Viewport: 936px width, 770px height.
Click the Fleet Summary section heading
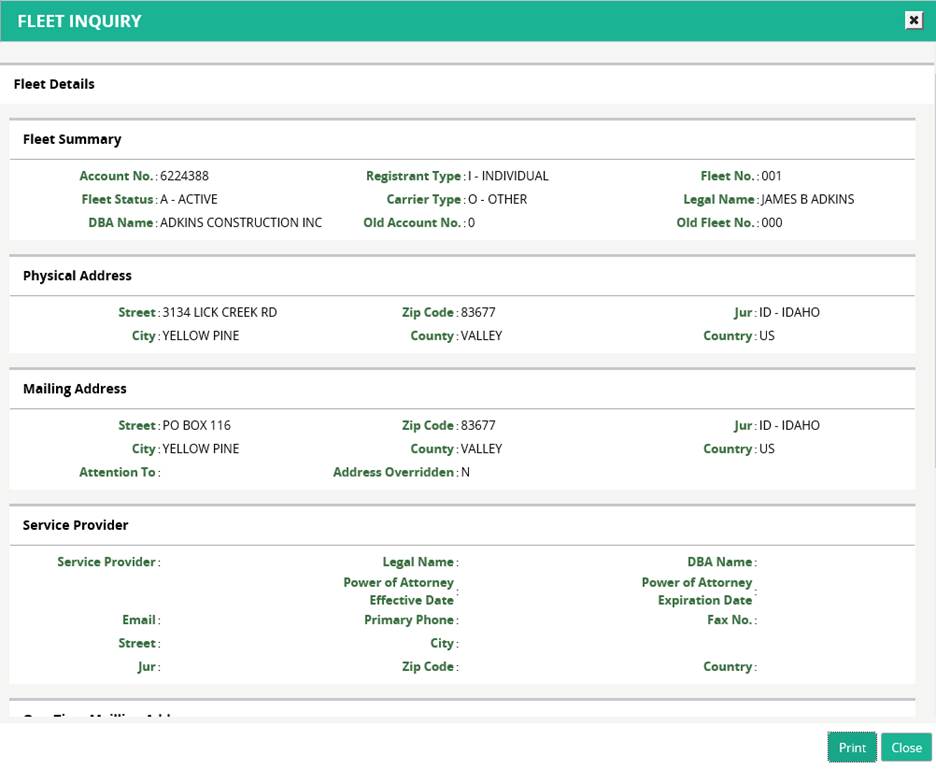tap(72, 139)
